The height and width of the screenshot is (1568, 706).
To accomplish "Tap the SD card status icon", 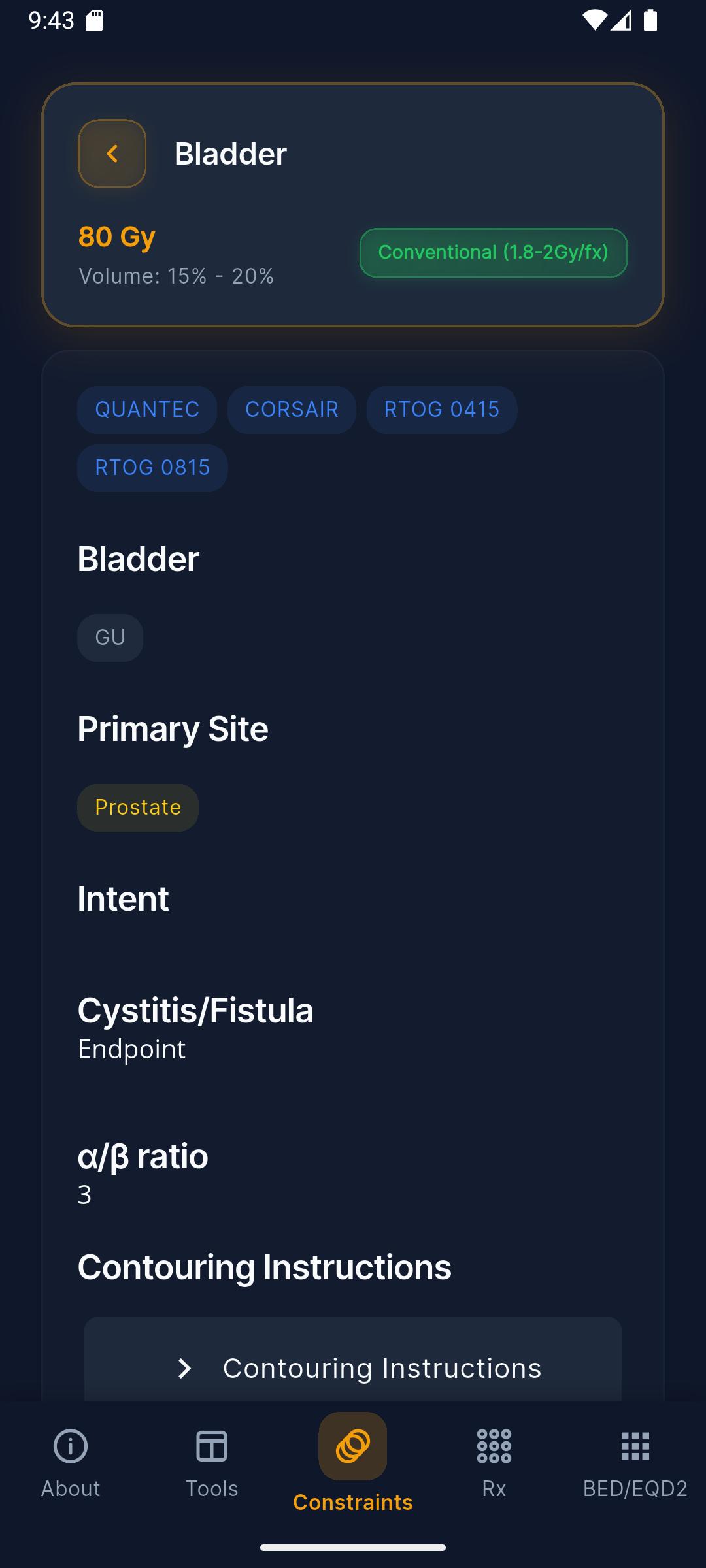I will point(95,21).
